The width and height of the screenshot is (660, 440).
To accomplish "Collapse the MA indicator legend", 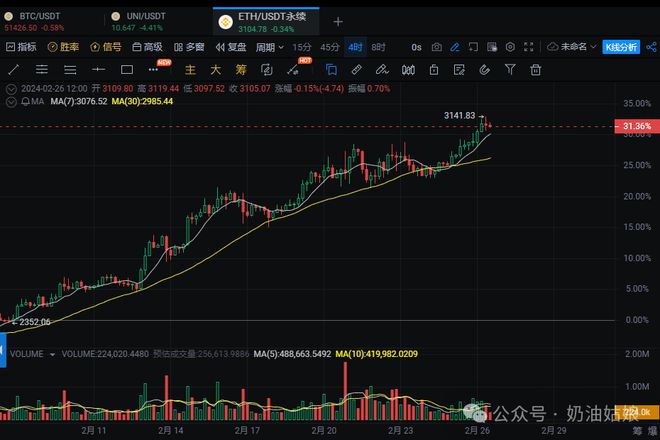I will point(10,101).
